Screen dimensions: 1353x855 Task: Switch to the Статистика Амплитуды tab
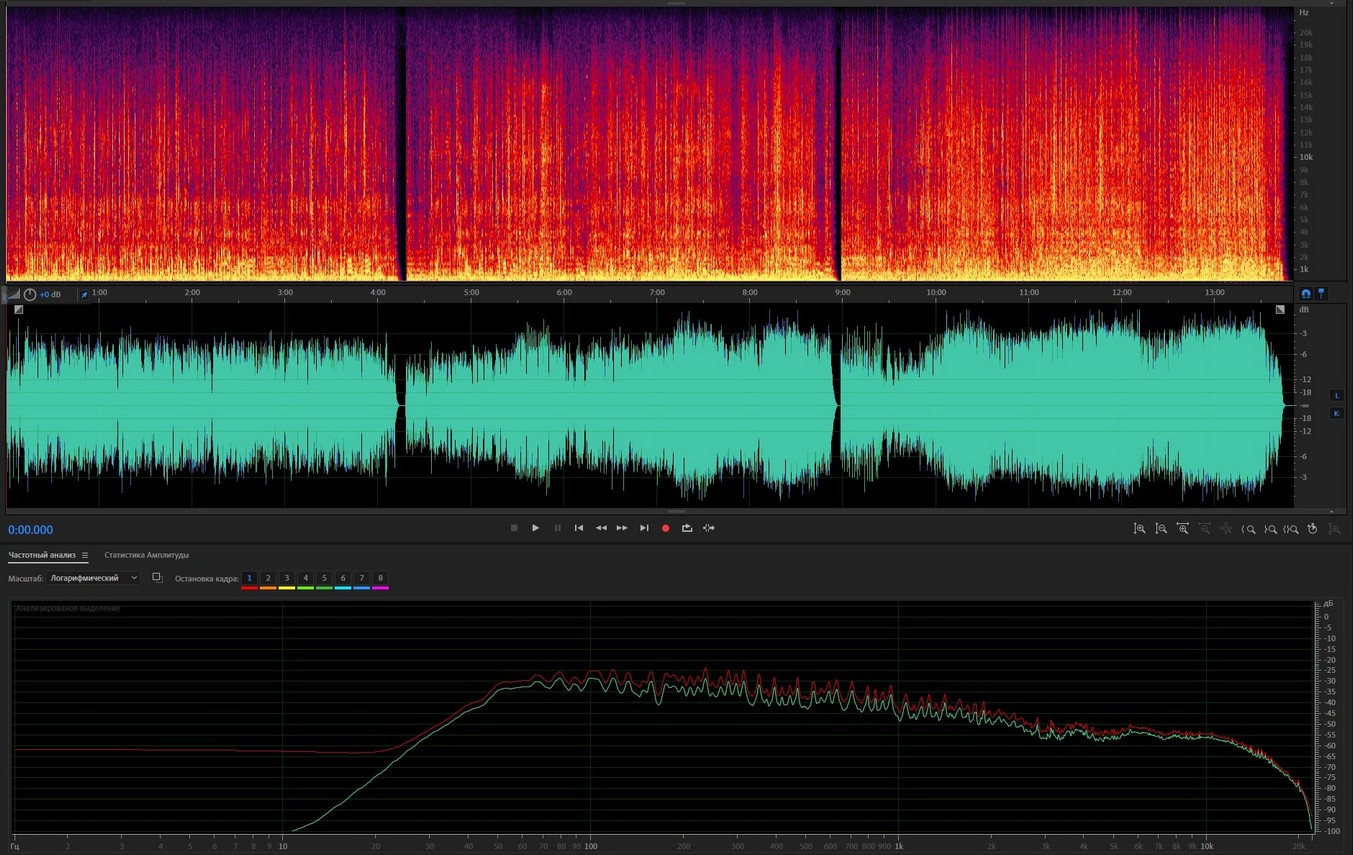(x=146, y=555)
